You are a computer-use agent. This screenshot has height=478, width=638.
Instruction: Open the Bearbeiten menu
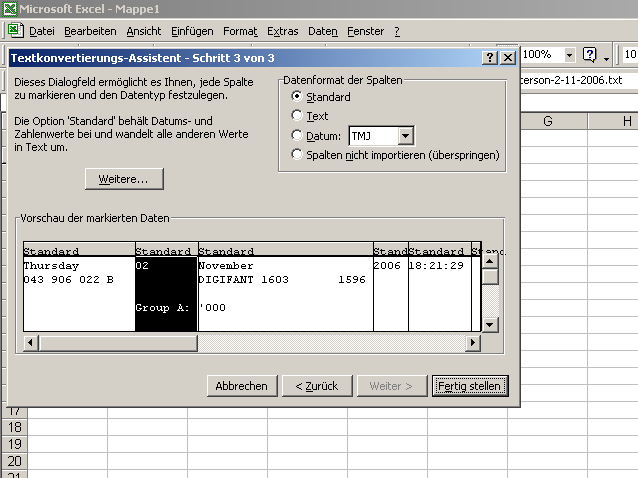click(90, 31)
